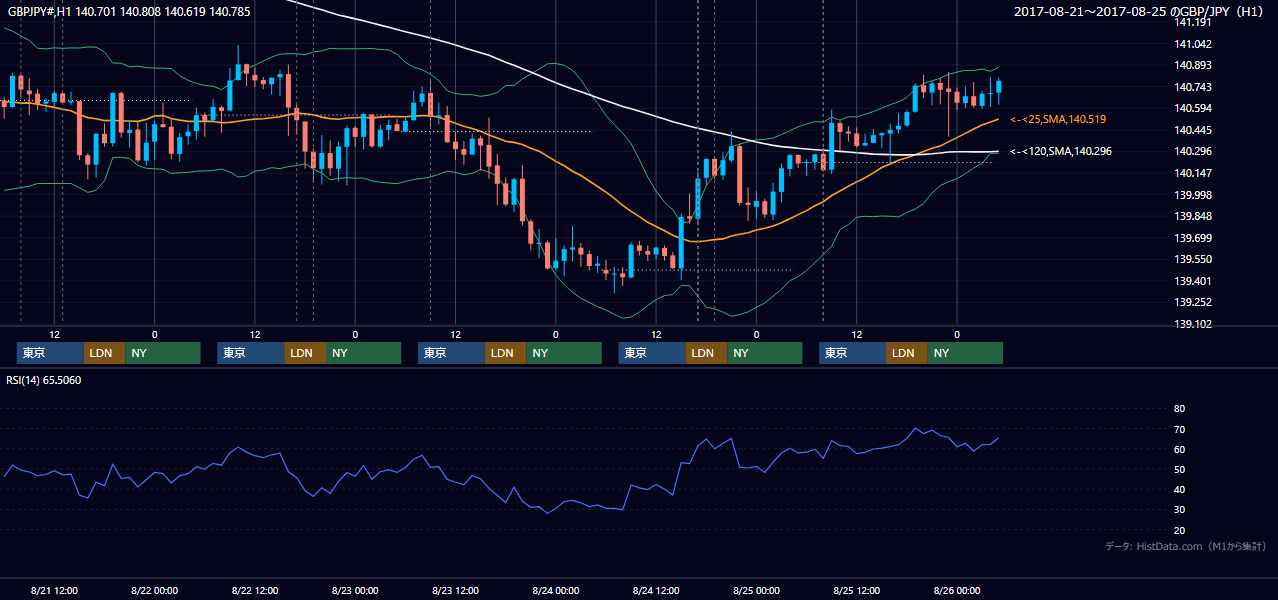Click price axis value 140.594

pyautogui.click(x=1193, y=108)
